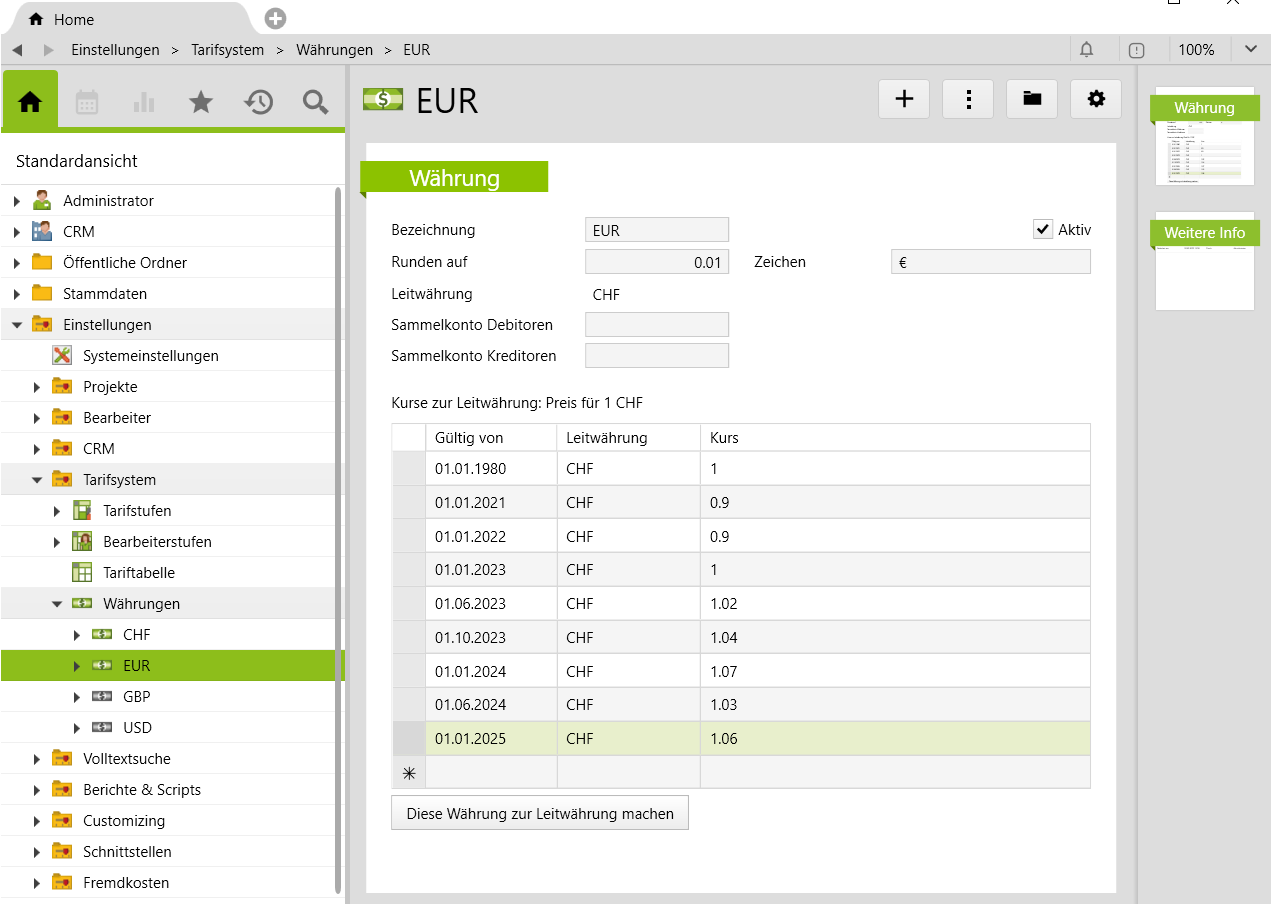Open the history clock icon
This screenshot has height=904, width=1272.
point(258,101)
